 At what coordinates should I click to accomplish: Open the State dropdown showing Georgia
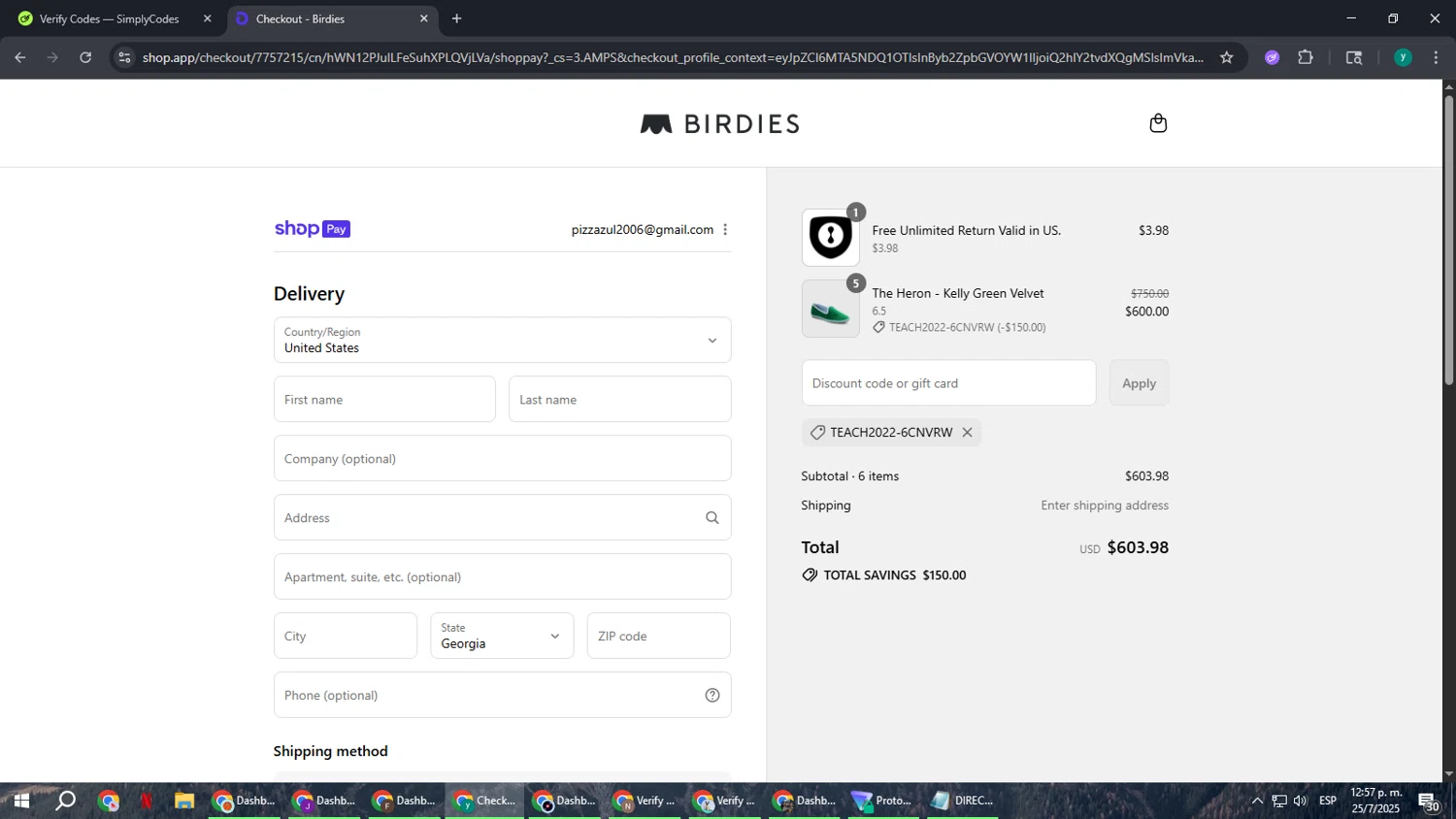click(x=502, y=637)
